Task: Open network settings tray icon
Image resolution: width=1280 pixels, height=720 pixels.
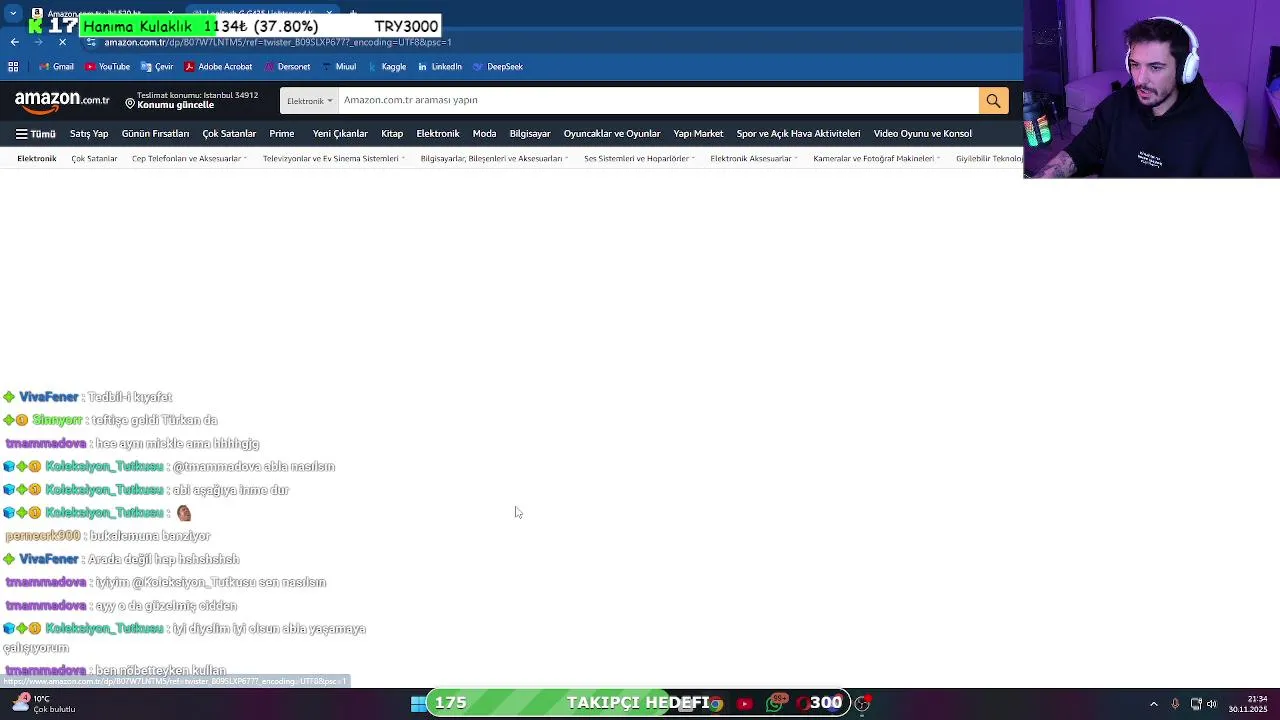Action: tap(1196, 704)
